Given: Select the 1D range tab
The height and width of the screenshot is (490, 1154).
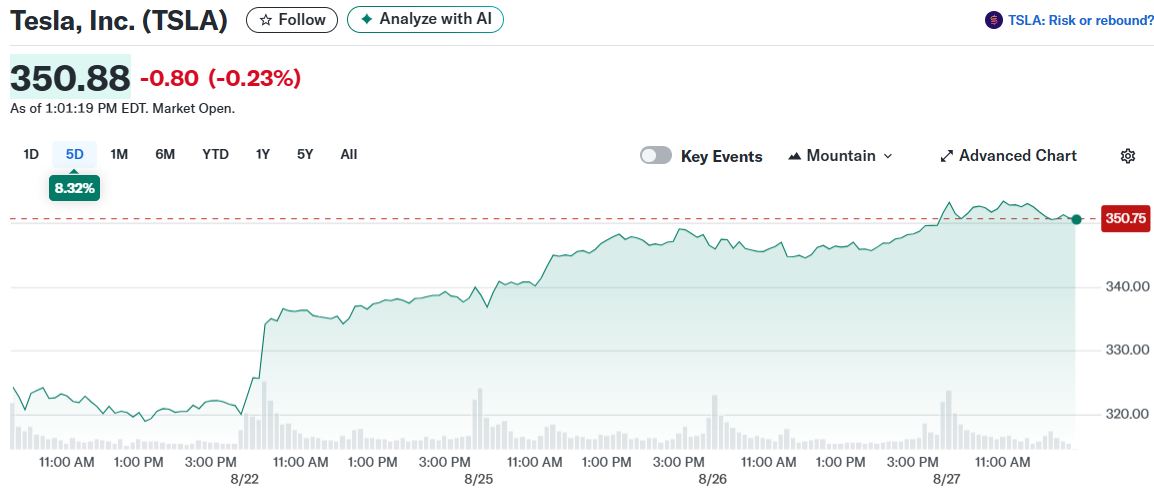Looking at the screenshot, I should [31, 155].
